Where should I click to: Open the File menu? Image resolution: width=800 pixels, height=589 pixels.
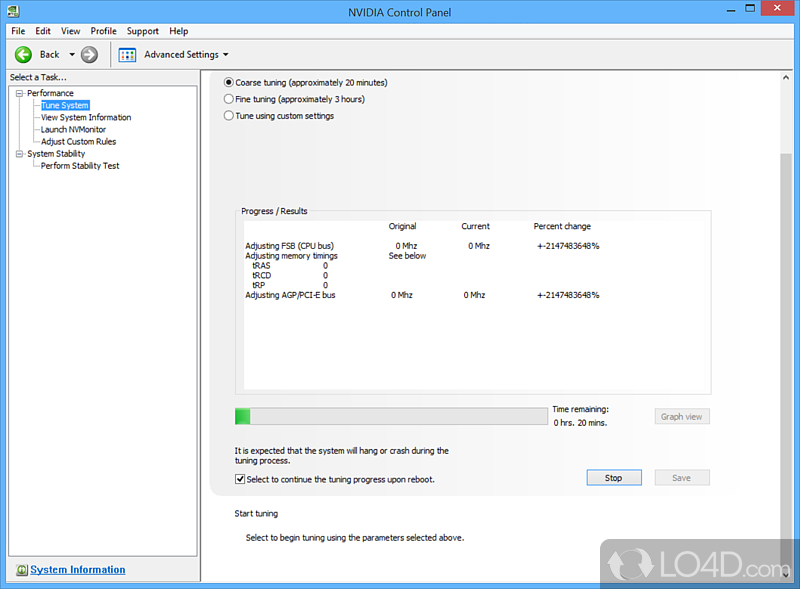click(18, 31)
